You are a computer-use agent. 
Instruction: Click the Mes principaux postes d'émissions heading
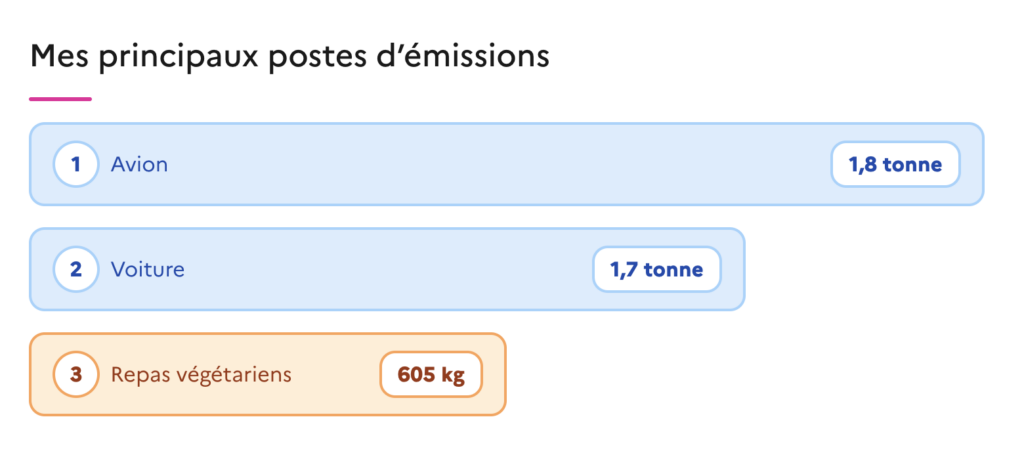(290, 57)
